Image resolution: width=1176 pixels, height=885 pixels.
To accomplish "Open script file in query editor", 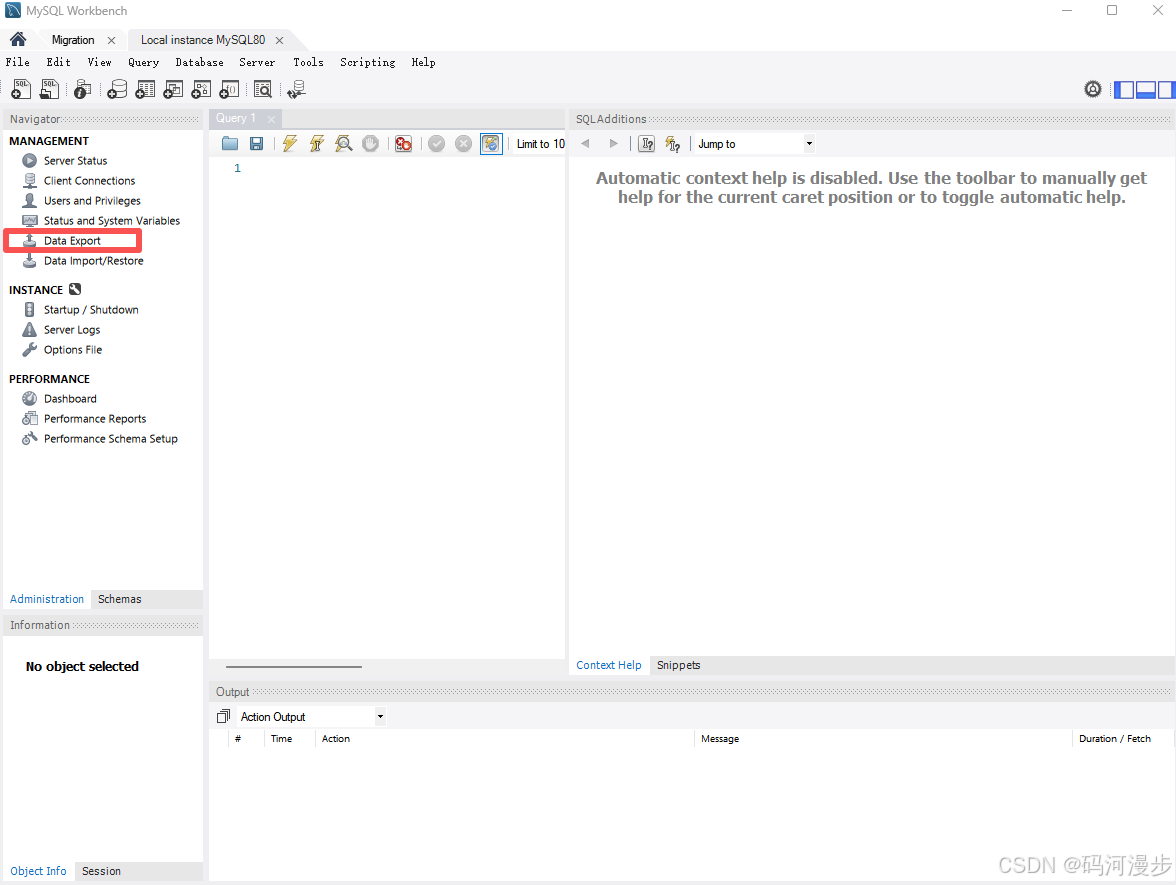I will 230,143.
